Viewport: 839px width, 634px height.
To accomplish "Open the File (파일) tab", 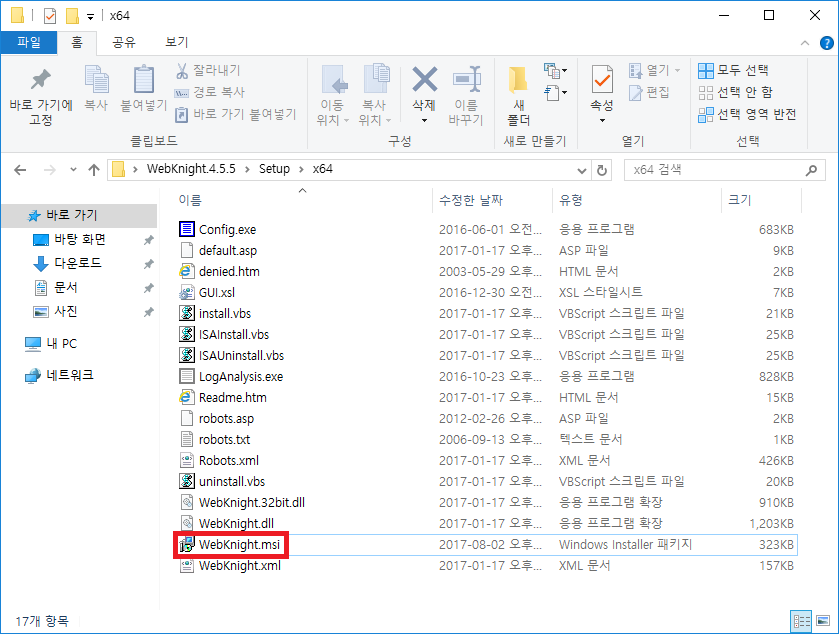I will pos(29,42).
